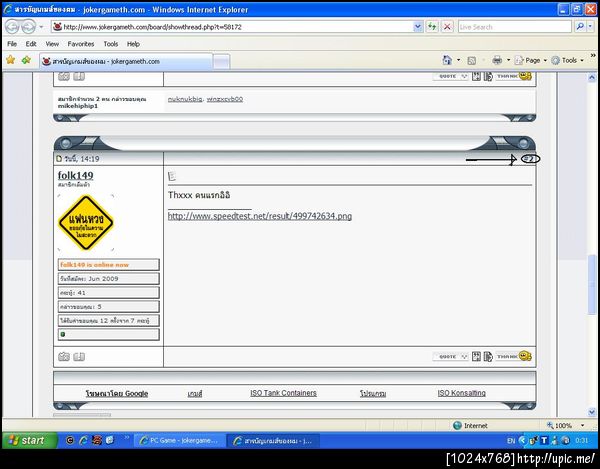The width and height of the screenshot is (600, 469).
Task: Click the Print icon
Action: click(497, 60)
